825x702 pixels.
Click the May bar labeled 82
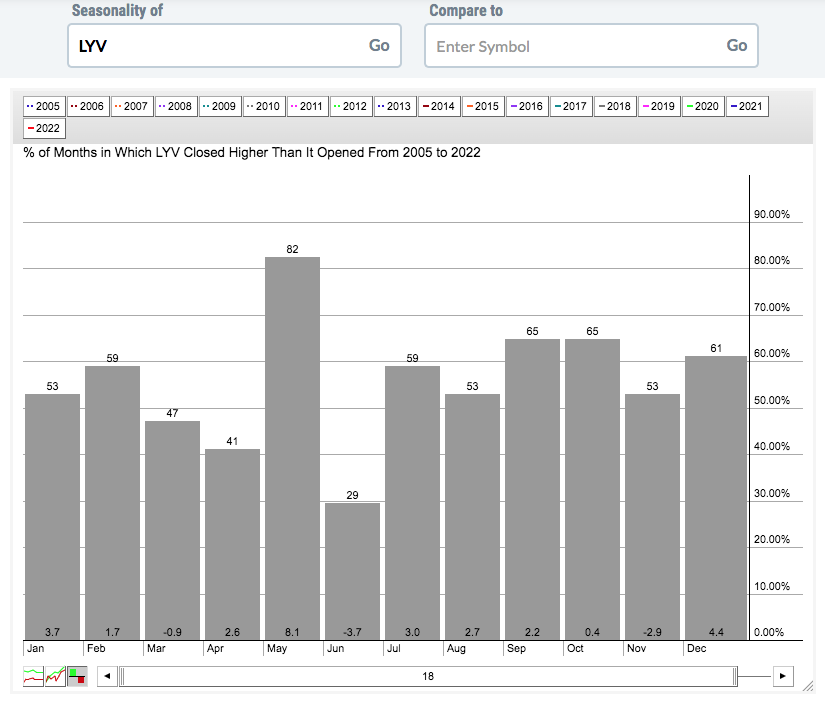tap(293, 448)
